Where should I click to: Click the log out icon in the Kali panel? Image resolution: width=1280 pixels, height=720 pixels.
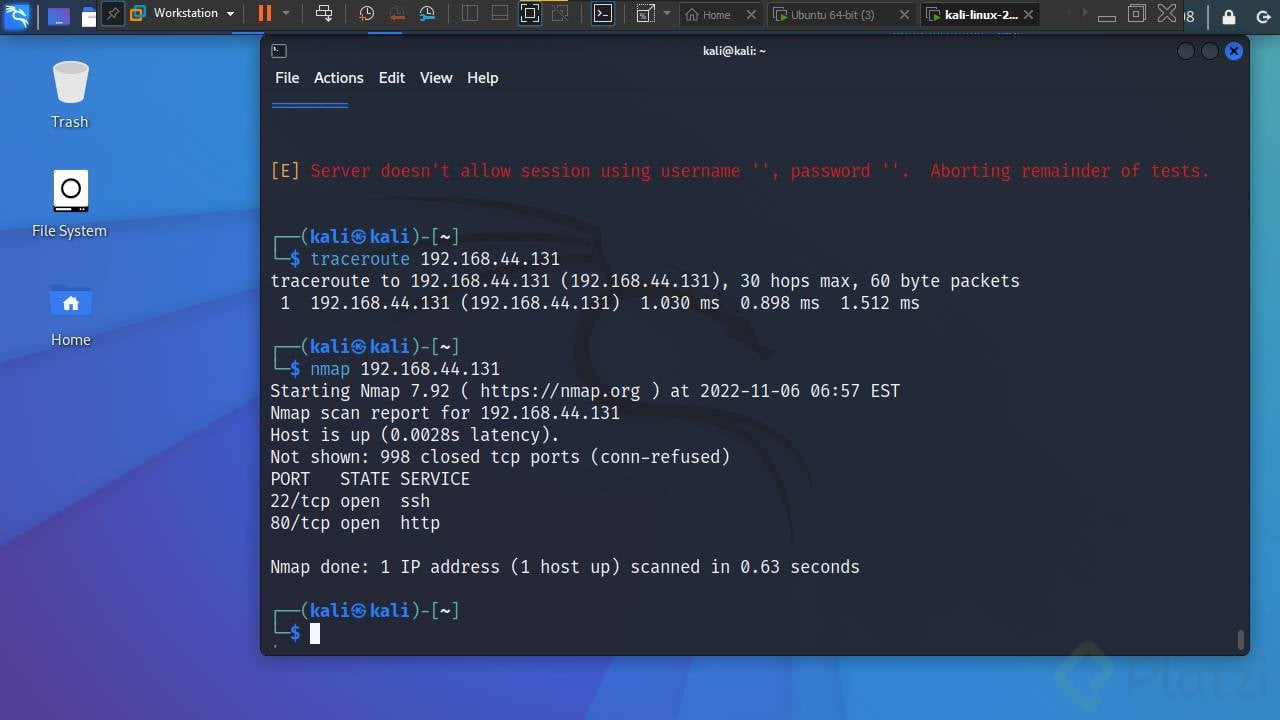1263,16
